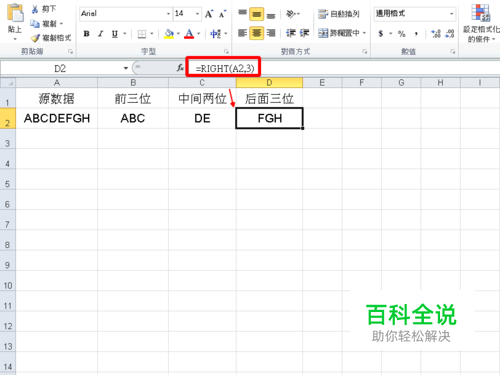Click the comma style icon
The image size is (500, 375).
click(x=416, y=34)
